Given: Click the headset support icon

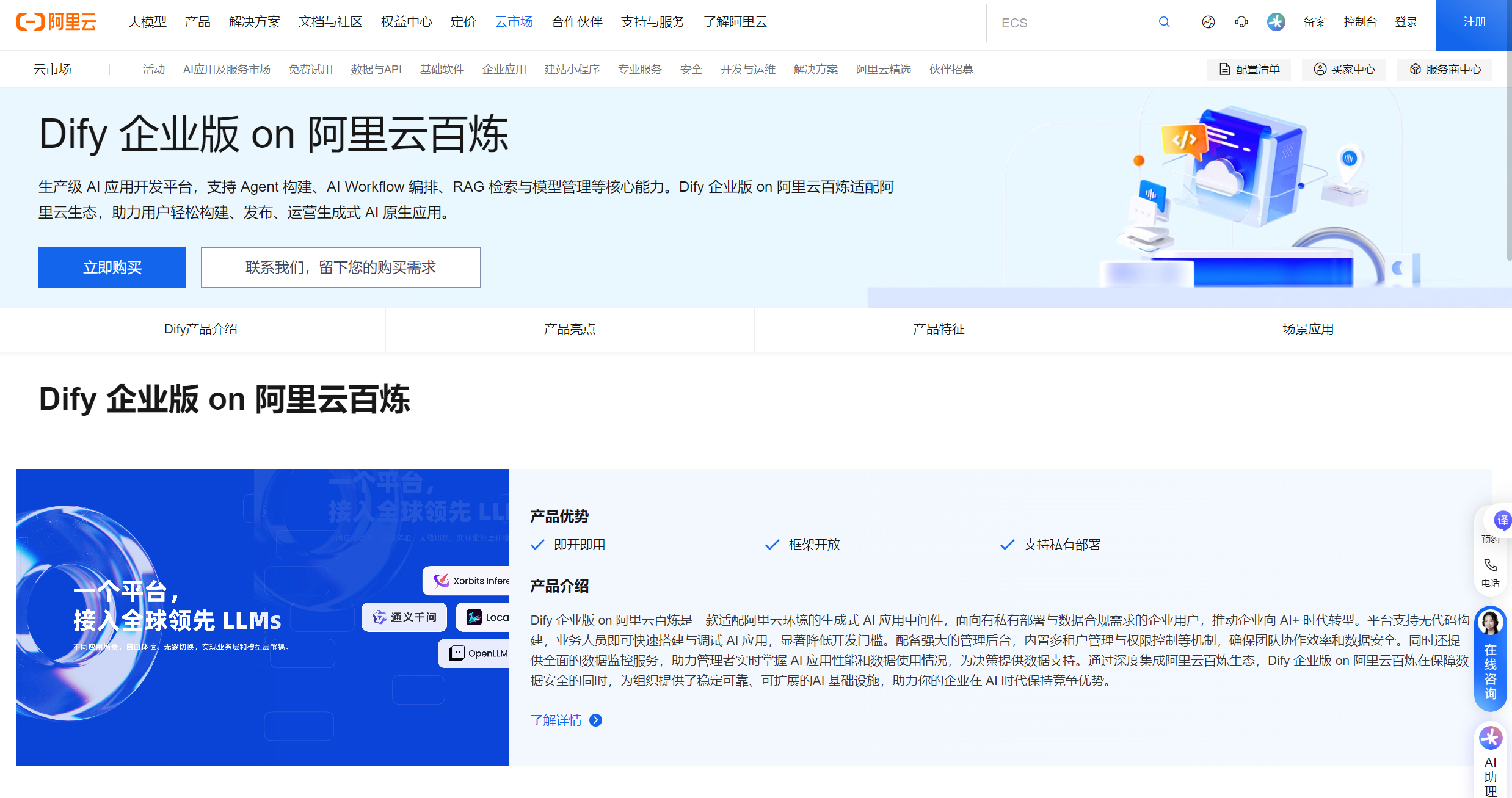Looking at the screenshot, I should pyautogui.click(x=1241, y=22).
